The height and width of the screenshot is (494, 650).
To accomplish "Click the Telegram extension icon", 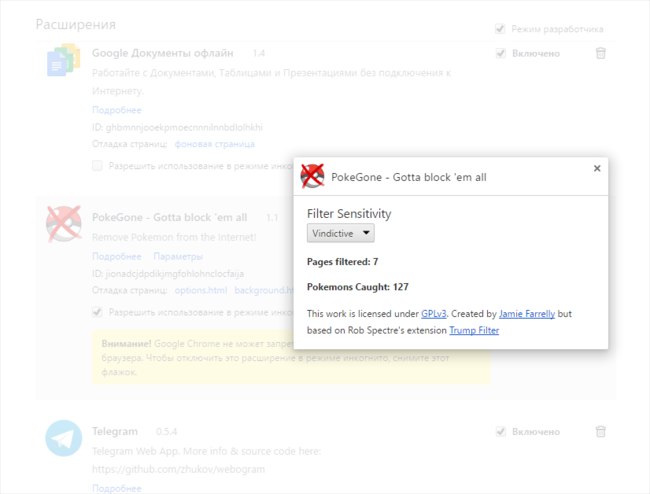I will pos(63,438).
